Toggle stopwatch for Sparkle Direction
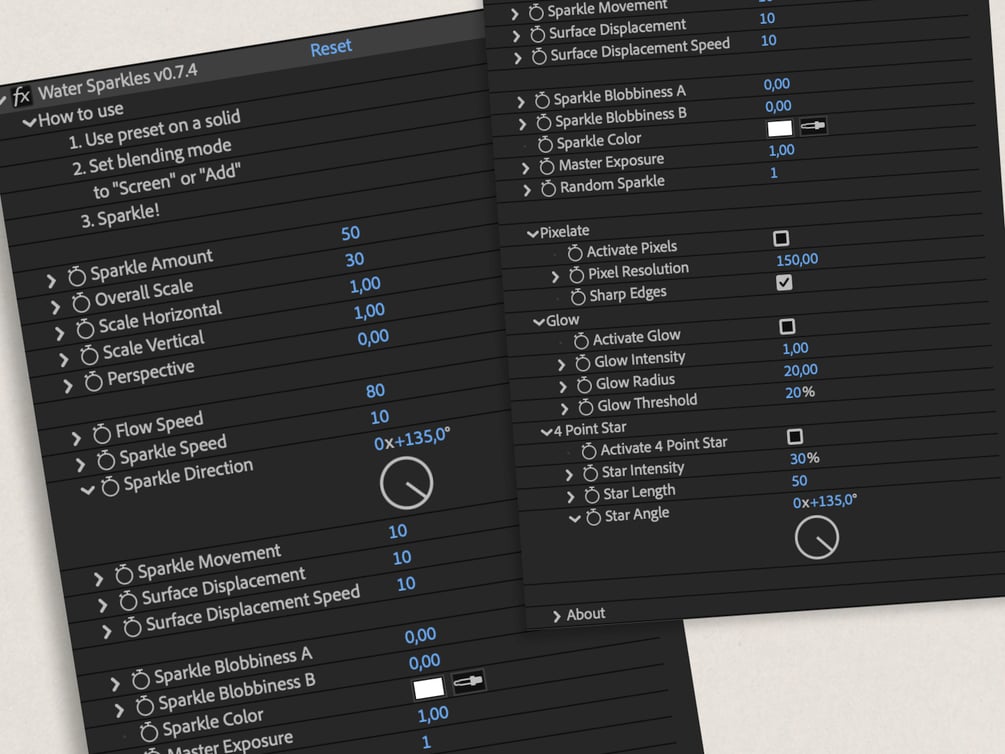The image size is (1005, 754). 110,486
